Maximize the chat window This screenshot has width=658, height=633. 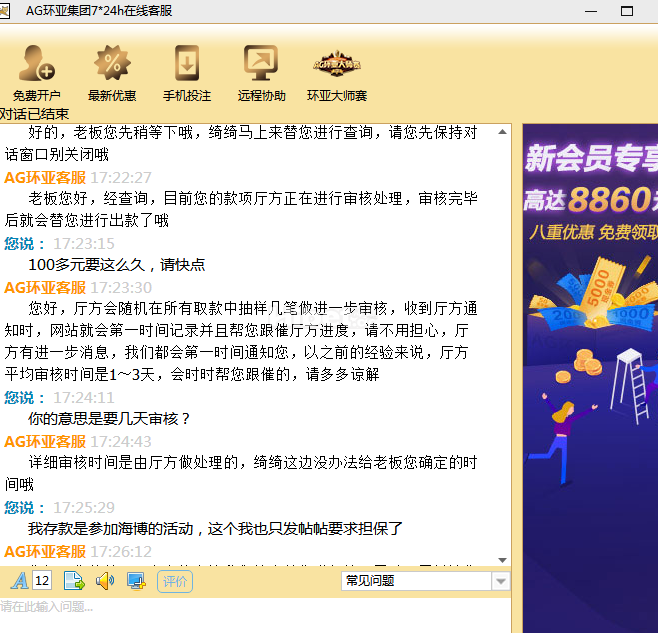tap(627, 12)
